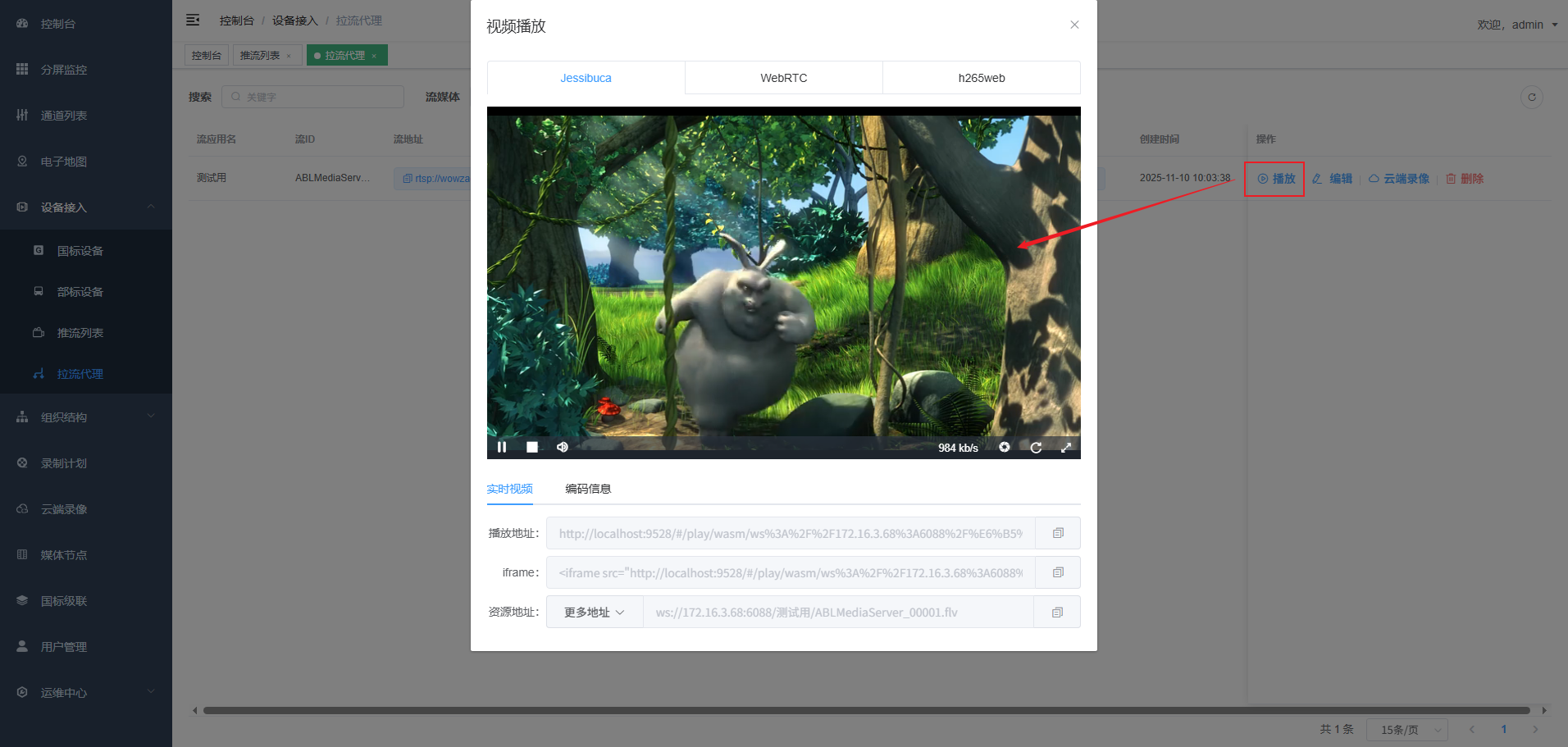Copy the iframe embed code
The height and width of the screenshot is (747, 1568).
click(x=1058, y=572)
